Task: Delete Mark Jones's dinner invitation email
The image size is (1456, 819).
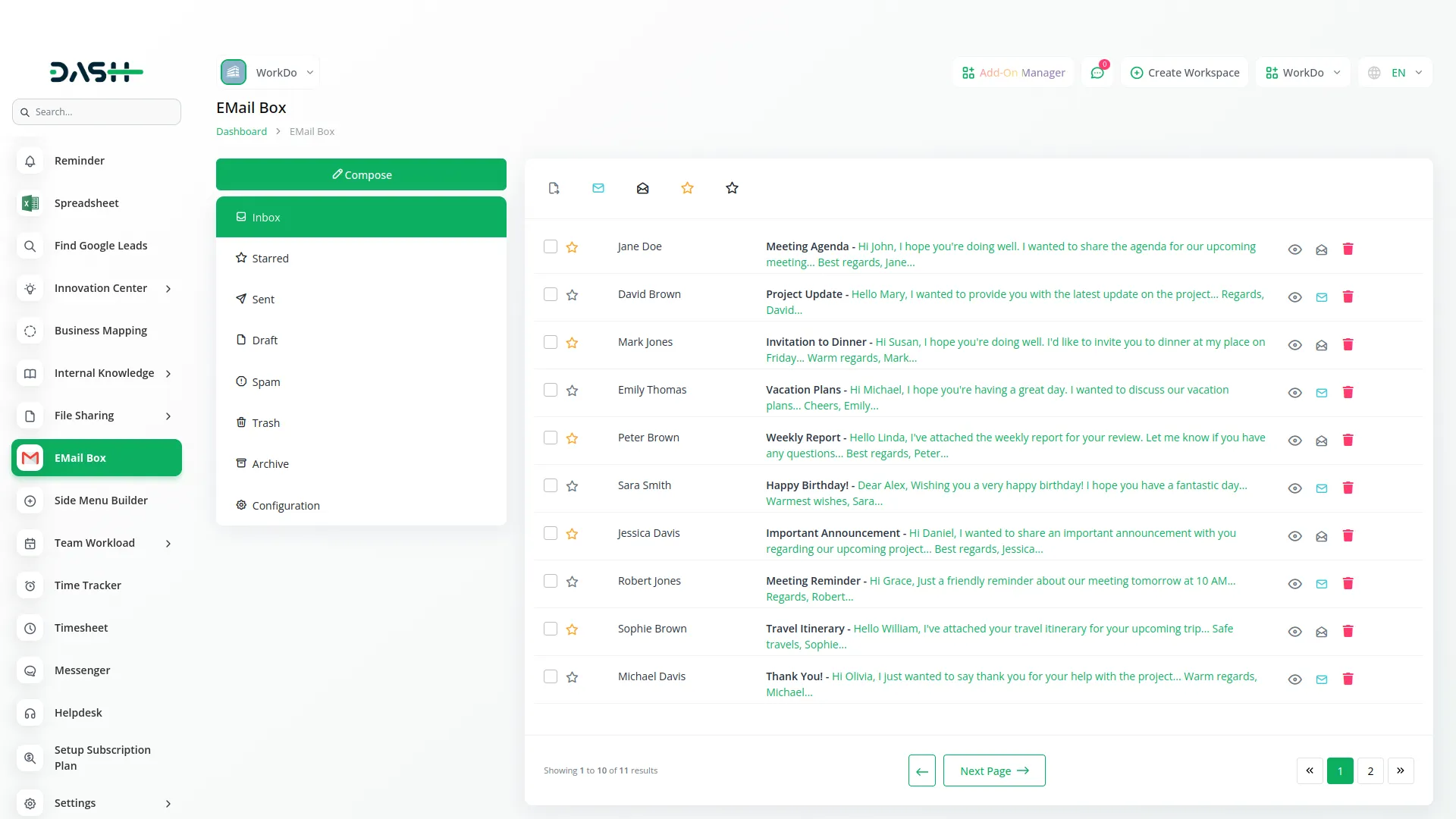Action: click(x=1348, y=344)
